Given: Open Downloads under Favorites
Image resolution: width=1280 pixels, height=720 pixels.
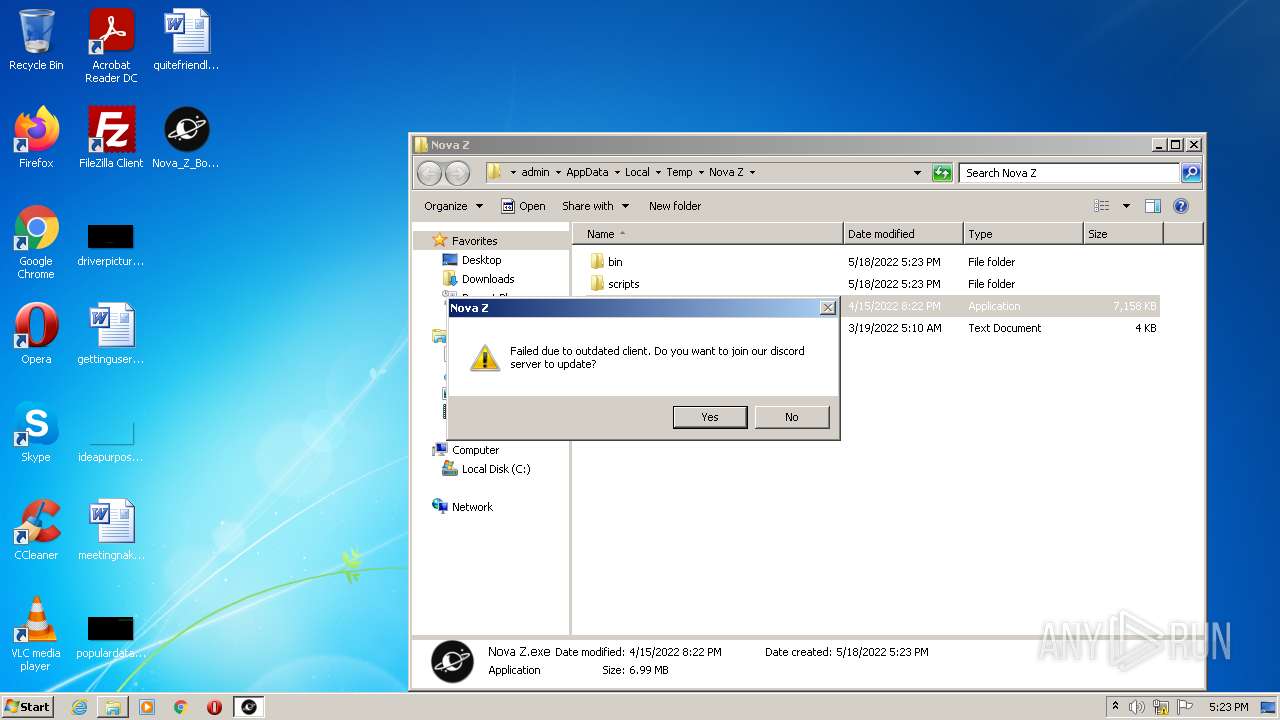Looking at the screenshot, I should (x=488, y=279).
